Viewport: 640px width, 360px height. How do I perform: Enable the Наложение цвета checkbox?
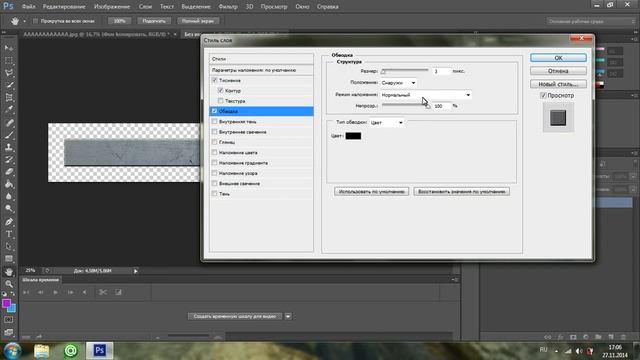215,153
